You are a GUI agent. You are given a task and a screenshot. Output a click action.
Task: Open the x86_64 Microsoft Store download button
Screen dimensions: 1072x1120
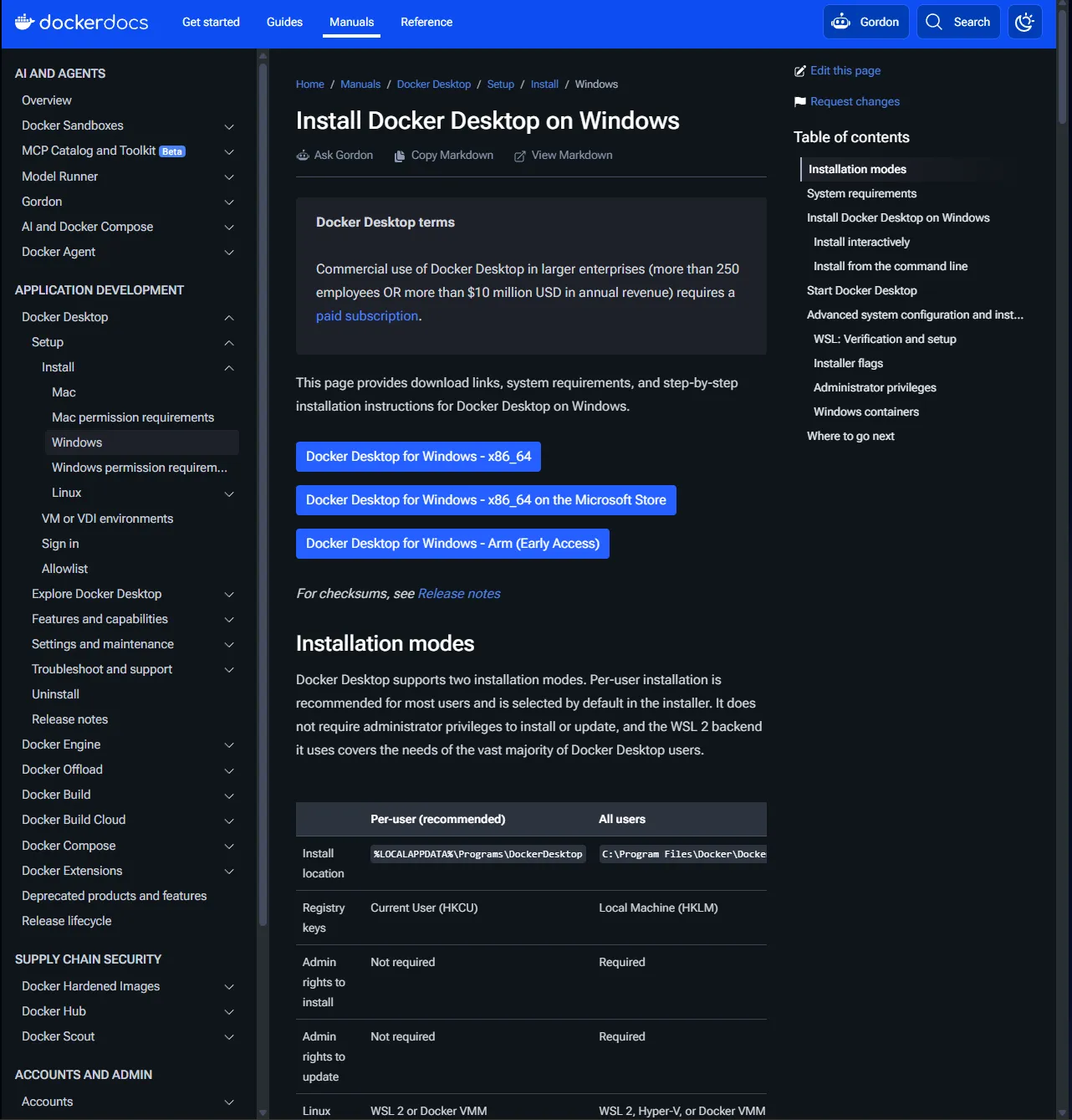tap(486, 500)
